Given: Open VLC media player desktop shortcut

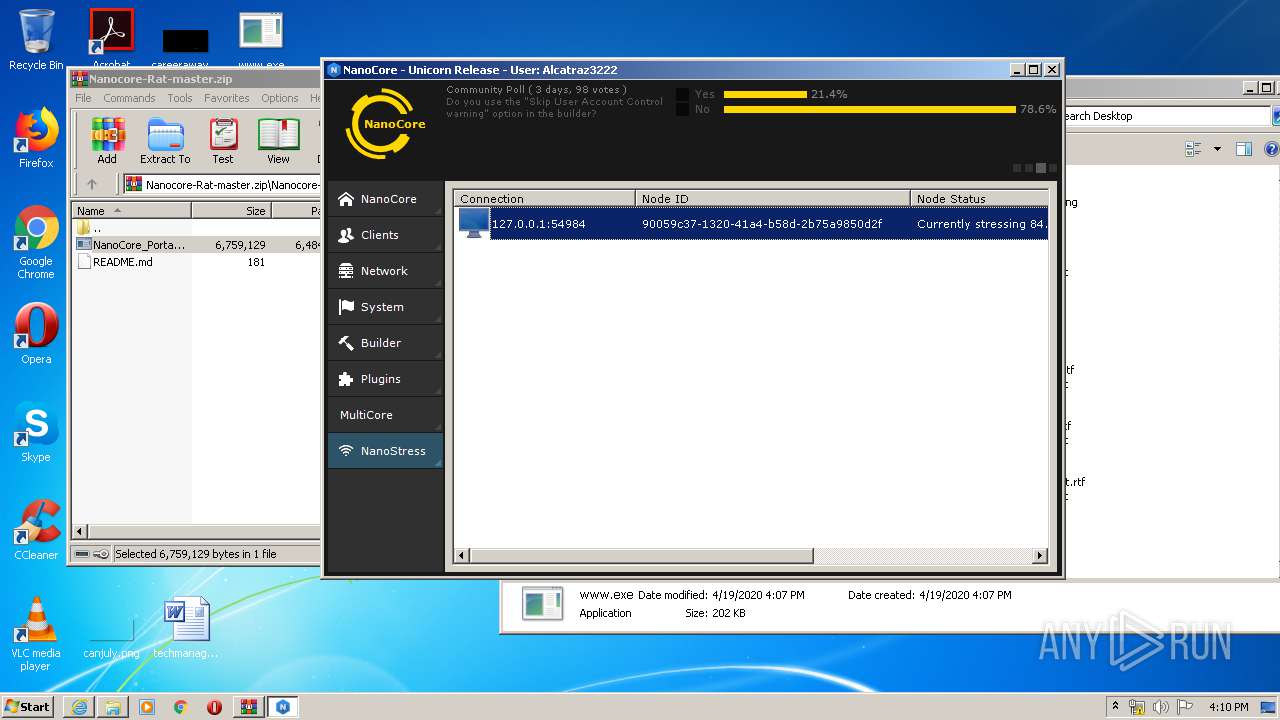Looking at the screenshot, I should (x=36, y=634).
